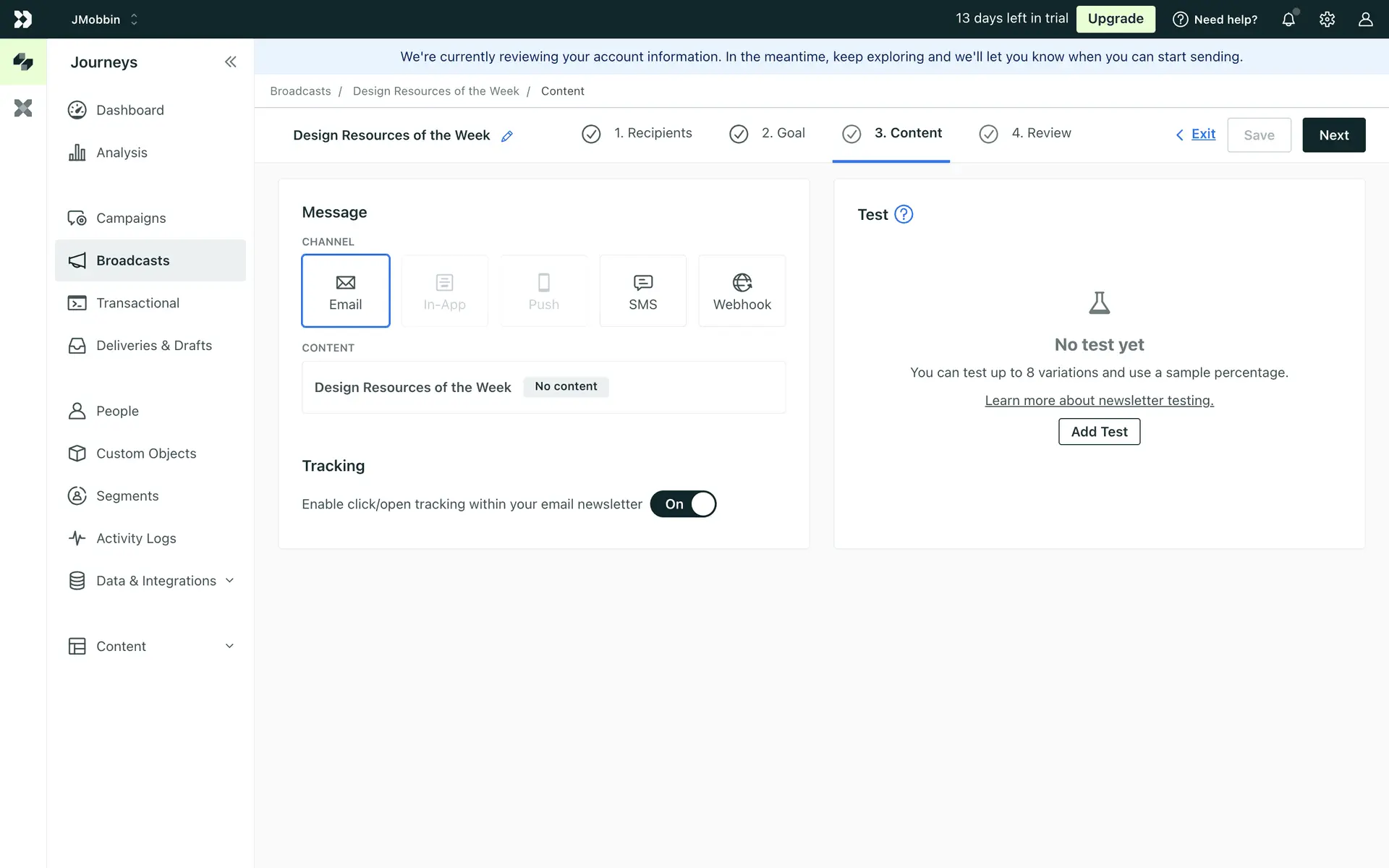Switch to second app icon in left rail
This screenshot has width=1389, height=868.
click(23, 109)
